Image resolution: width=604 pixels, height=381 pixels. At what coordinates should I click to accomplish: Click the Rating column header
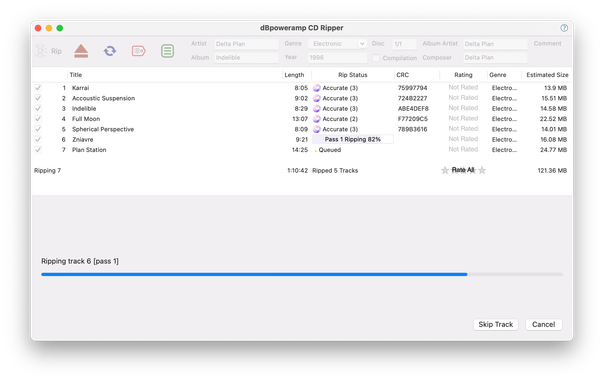click(x=463, y=75)
